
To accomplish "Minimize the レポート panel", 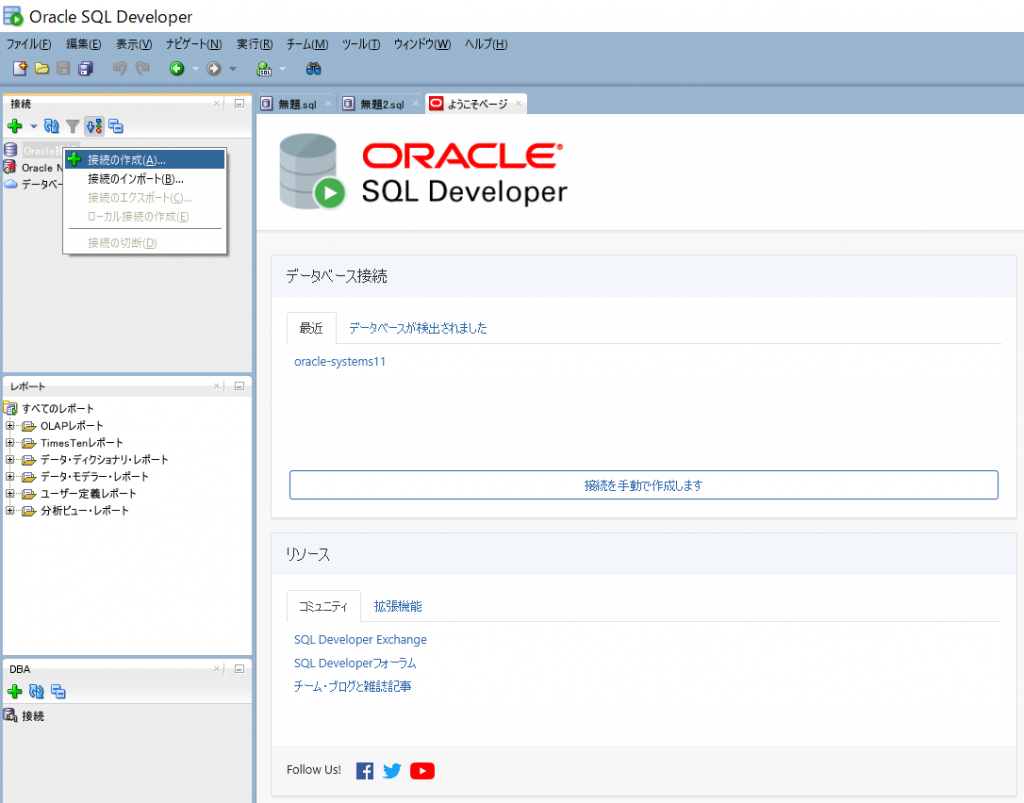I will 239,386.
